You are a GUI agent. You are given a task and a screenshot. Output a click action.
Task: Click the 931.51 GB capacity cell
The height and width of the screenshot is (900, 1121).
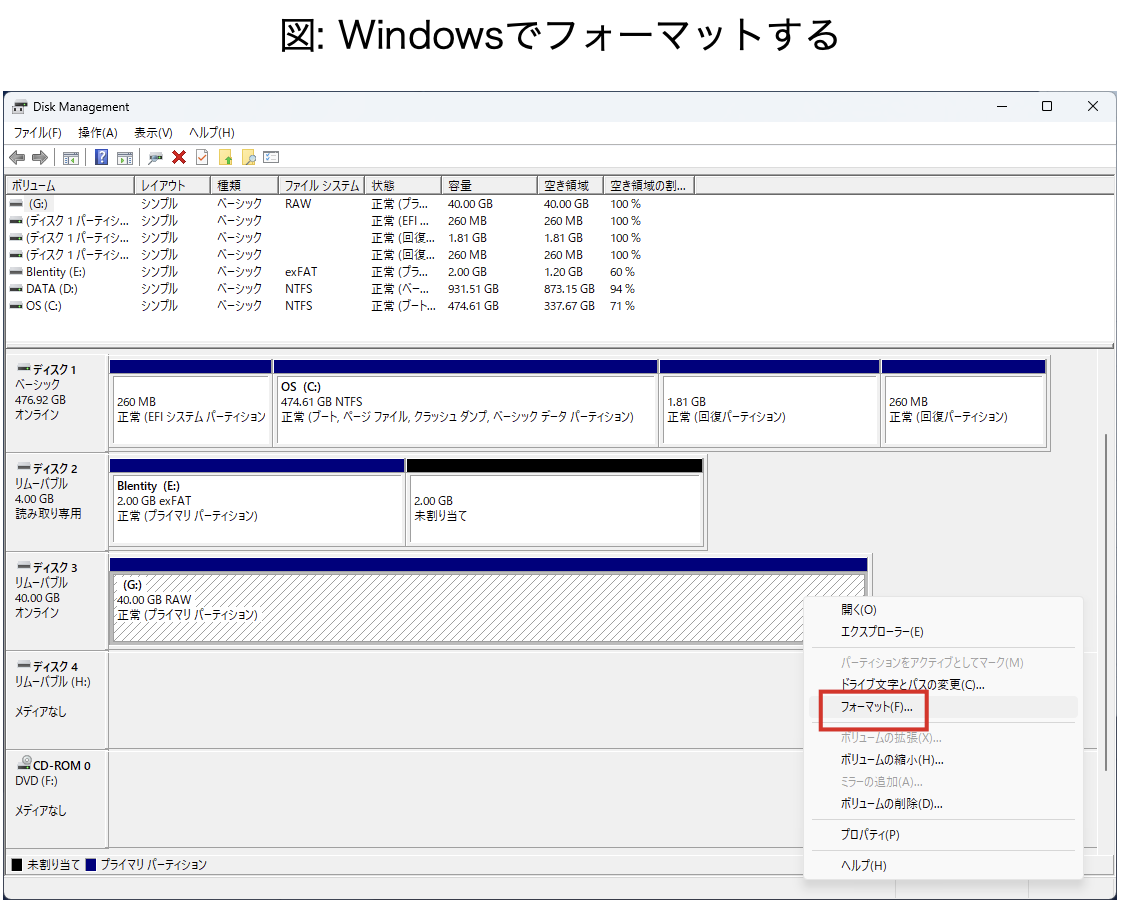pyautogui.click(x=473, y=289)
